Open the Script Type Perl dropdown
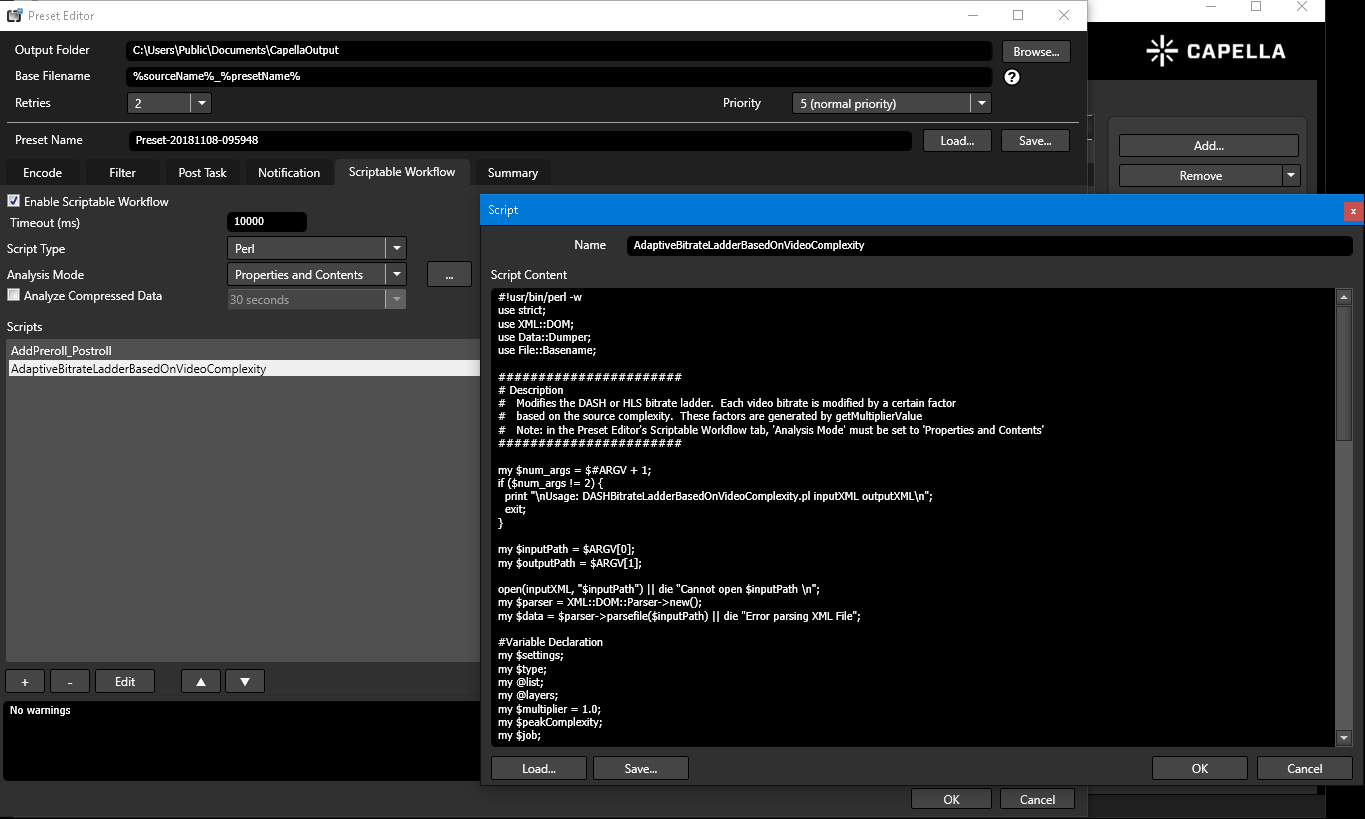1365x819 pixels. [397, 249]
